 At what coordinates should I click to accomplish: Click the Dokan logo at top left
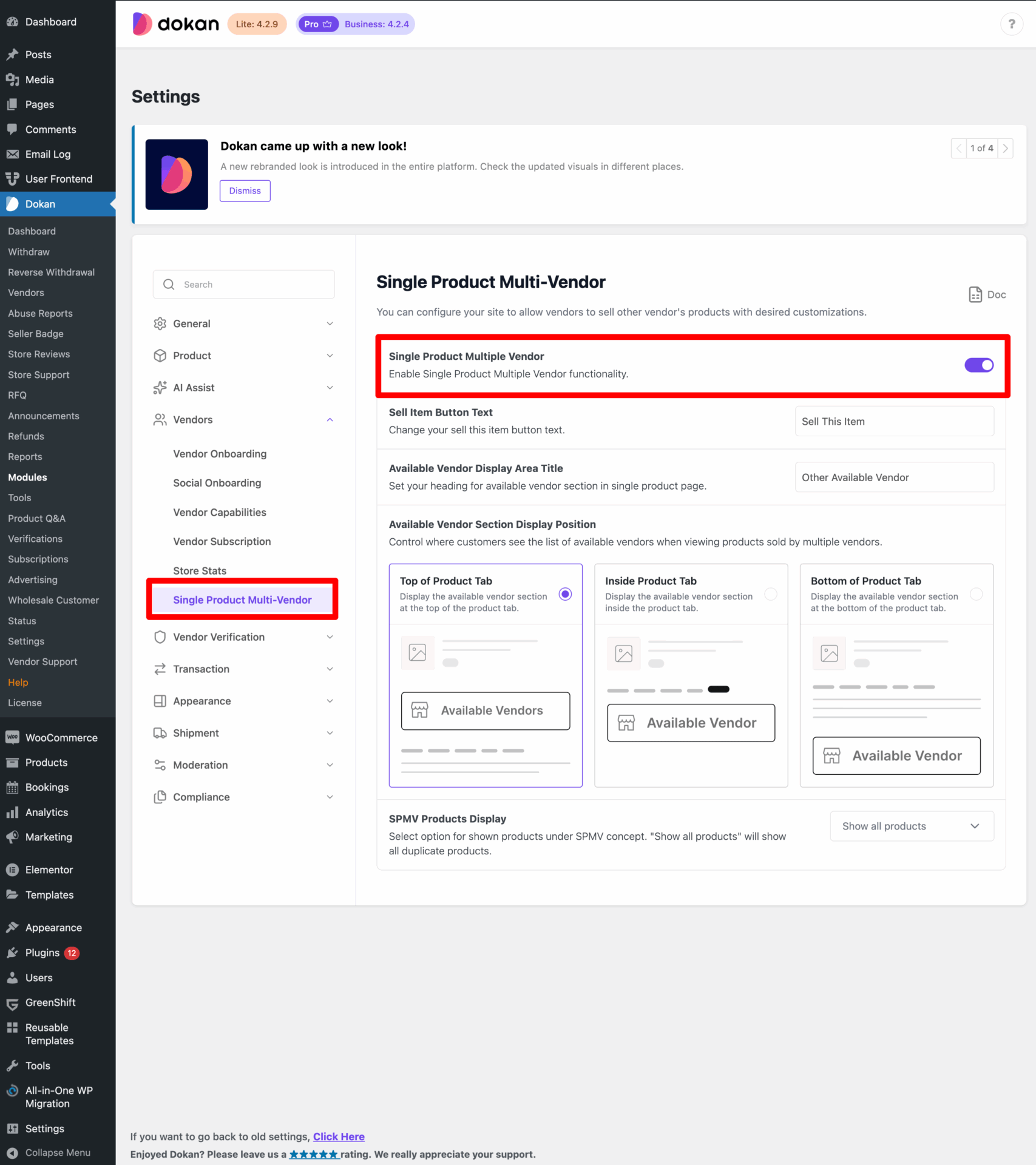tap(175, 24)
